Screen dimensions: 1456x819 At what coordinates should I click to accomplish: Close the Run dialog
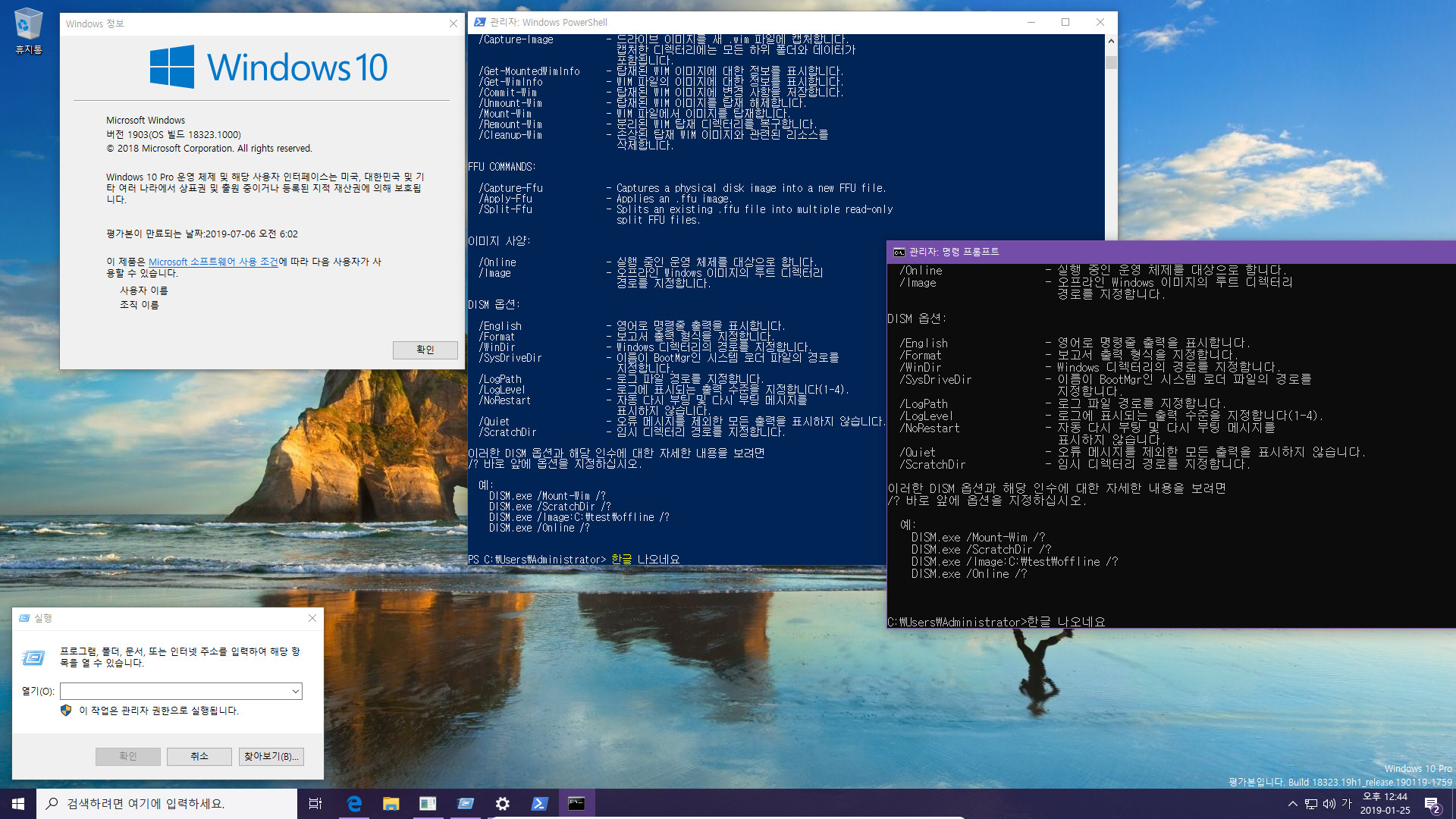click(312, 618)
